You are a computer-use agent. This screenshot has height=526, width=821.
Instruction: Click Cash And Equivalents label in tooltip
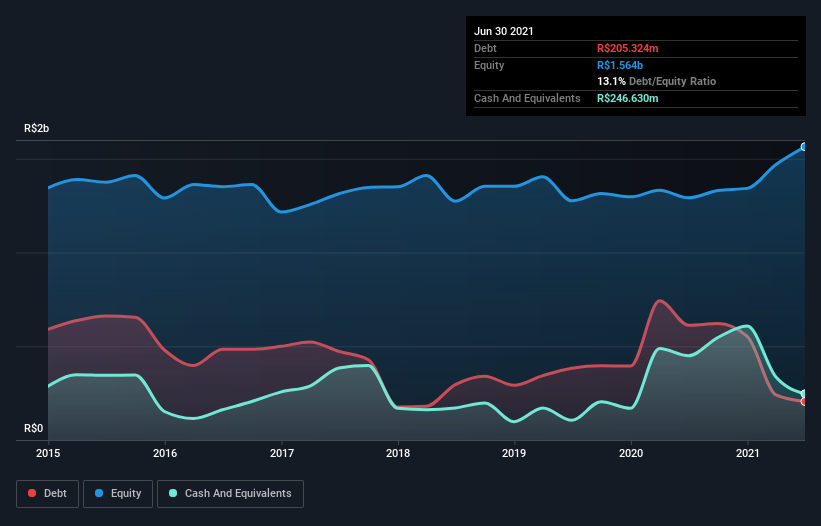[527, 98]
